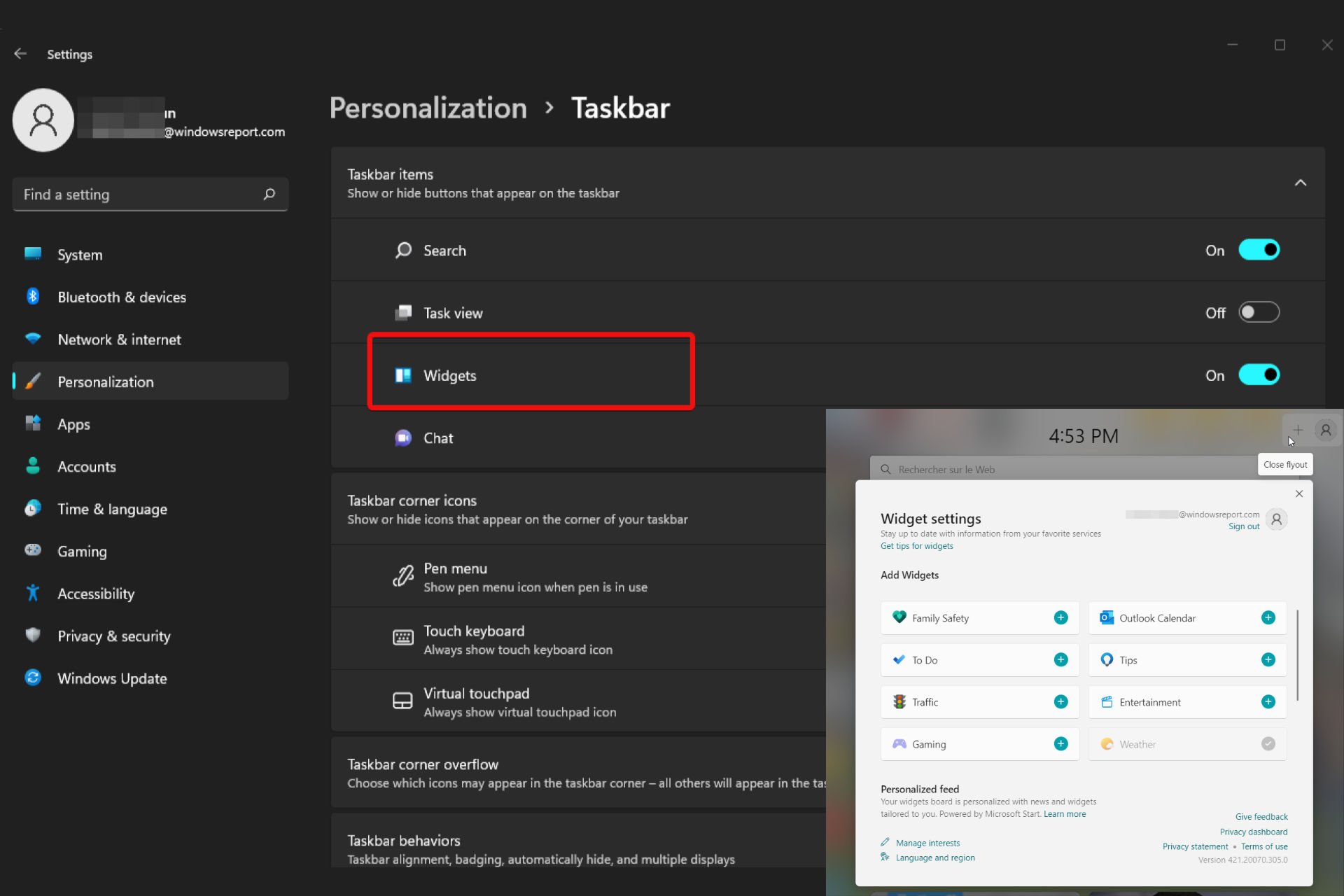Open Get tips for widgets link
Screen dimensions: 1344x896
coord(917,546)
